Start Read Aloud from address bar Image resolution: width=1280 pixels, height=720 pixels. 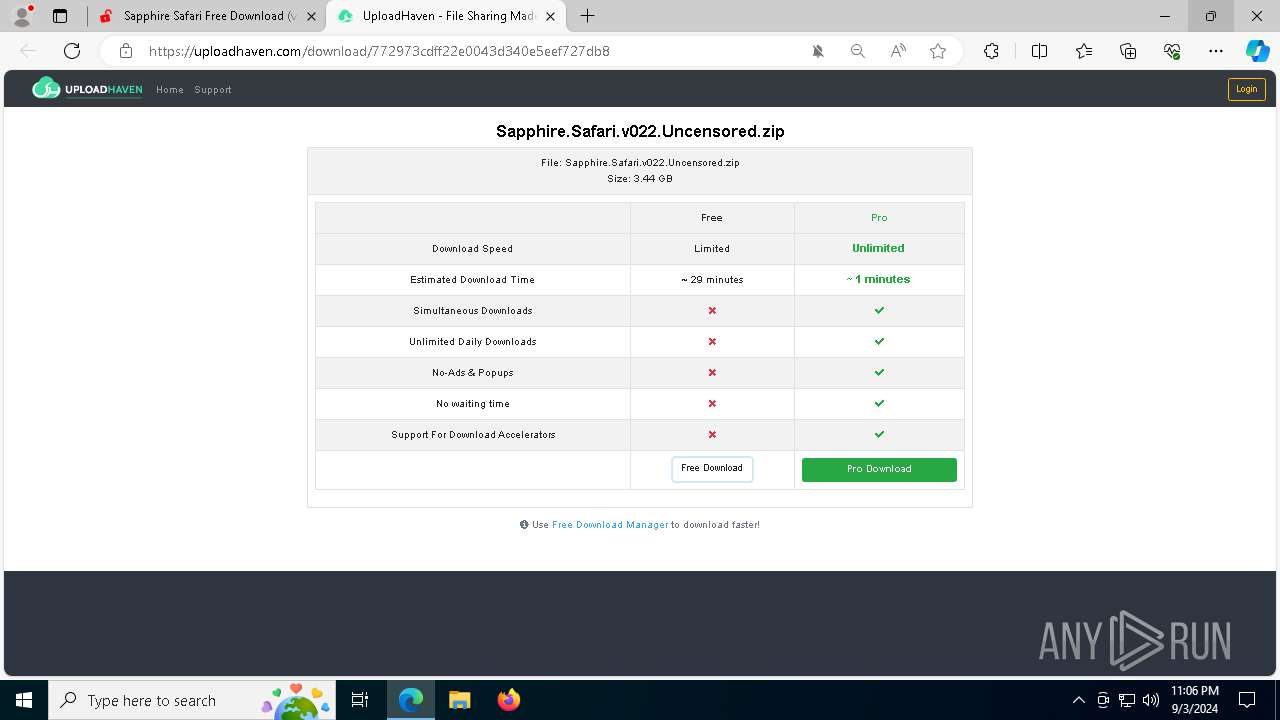898,51
